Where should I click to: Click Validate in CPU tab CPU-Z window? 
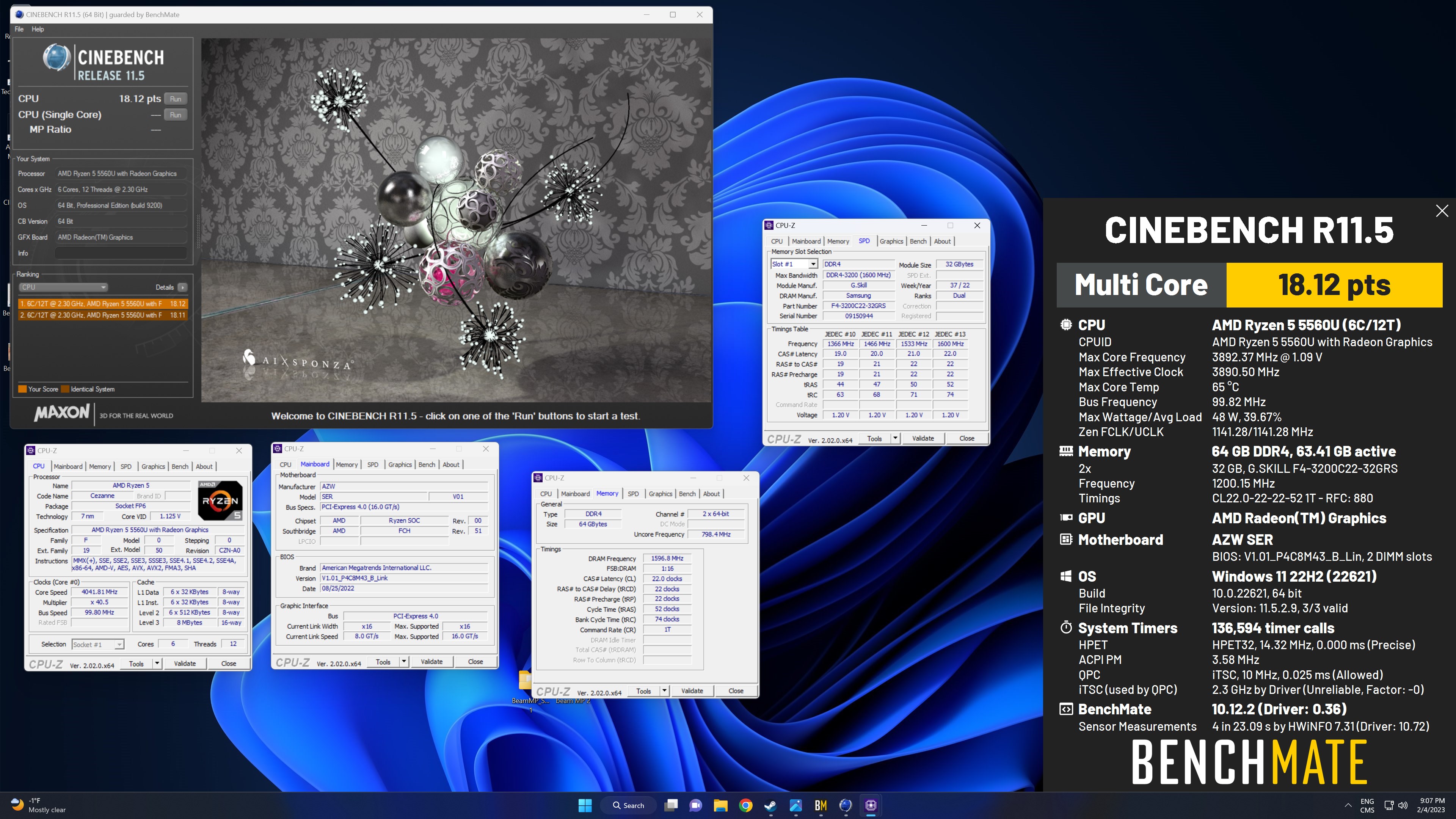click(x=185, y=664)
